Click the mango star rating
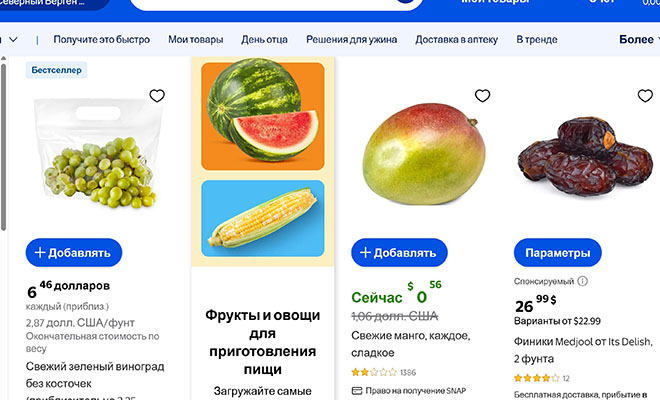The width and height of the screenshot is (660, 400). 374,372
